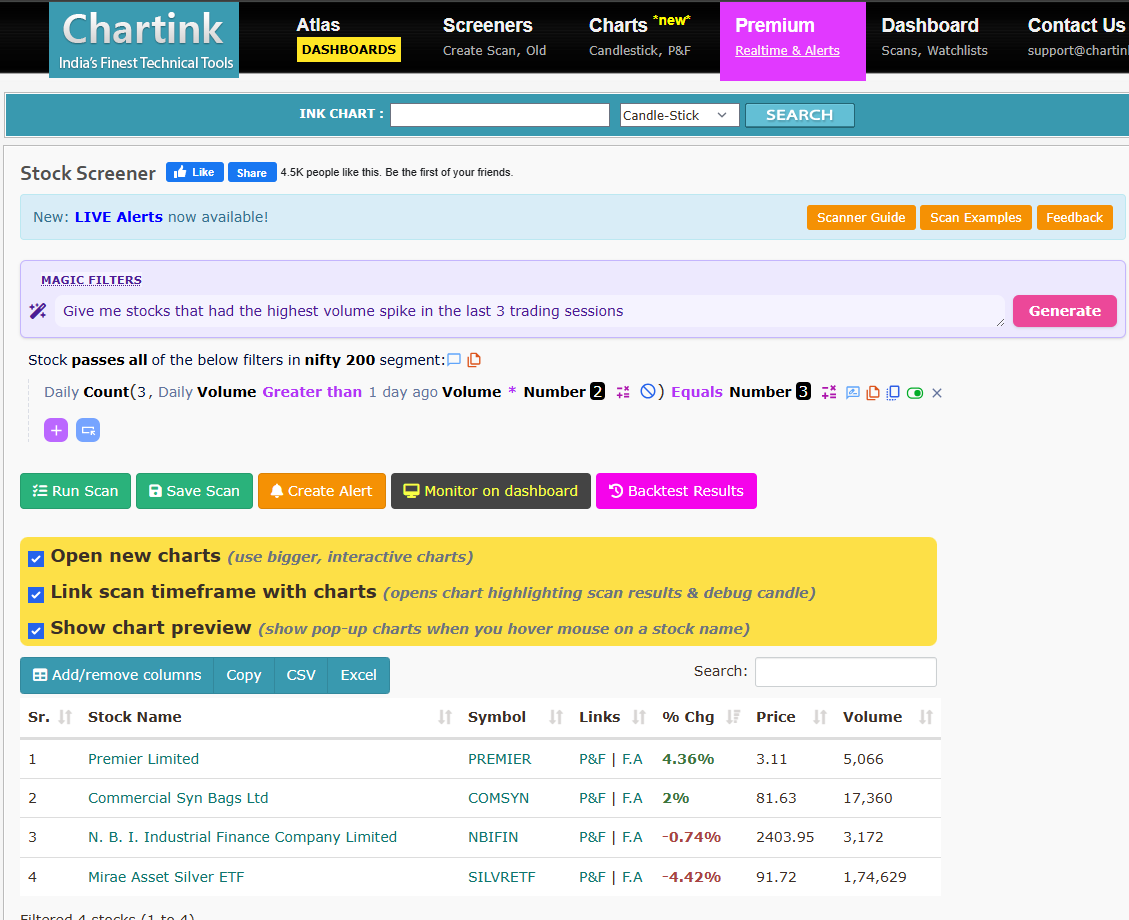The image size is (1129, 920).
Task: Click the blue add filter group button
Action: coord(88,430)
